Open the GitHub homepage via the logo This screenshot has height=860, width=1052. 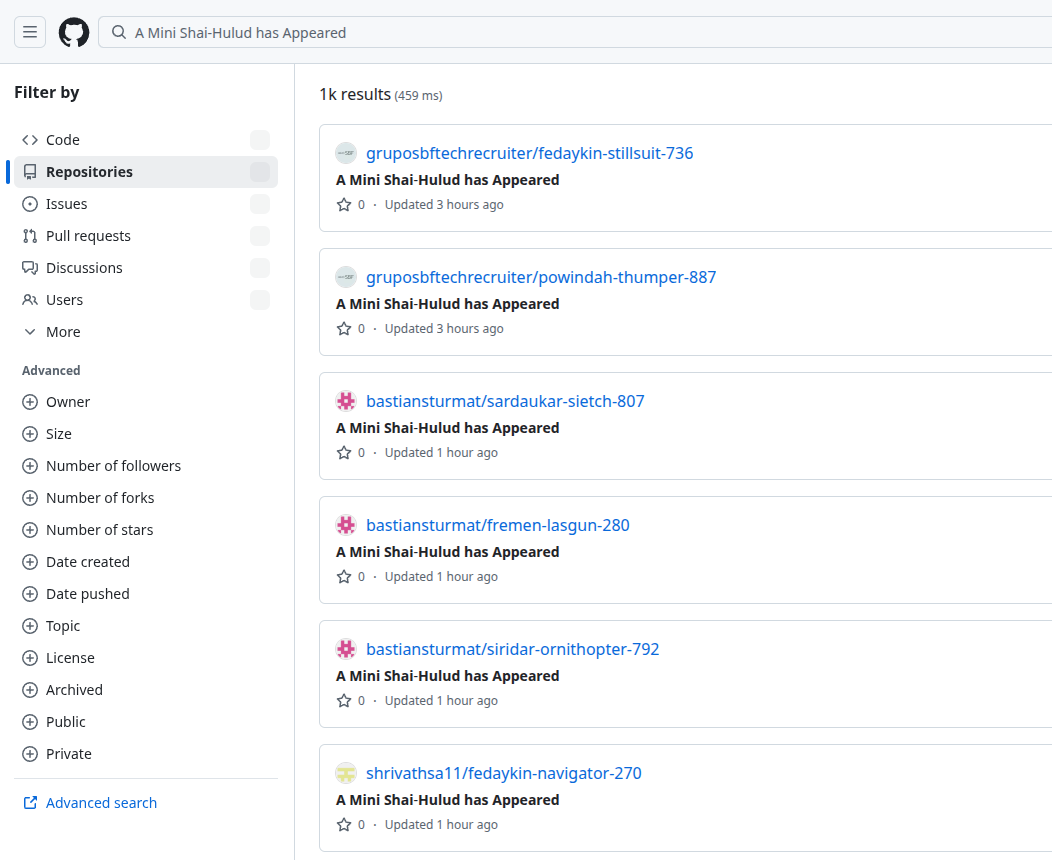click(74, 31)
